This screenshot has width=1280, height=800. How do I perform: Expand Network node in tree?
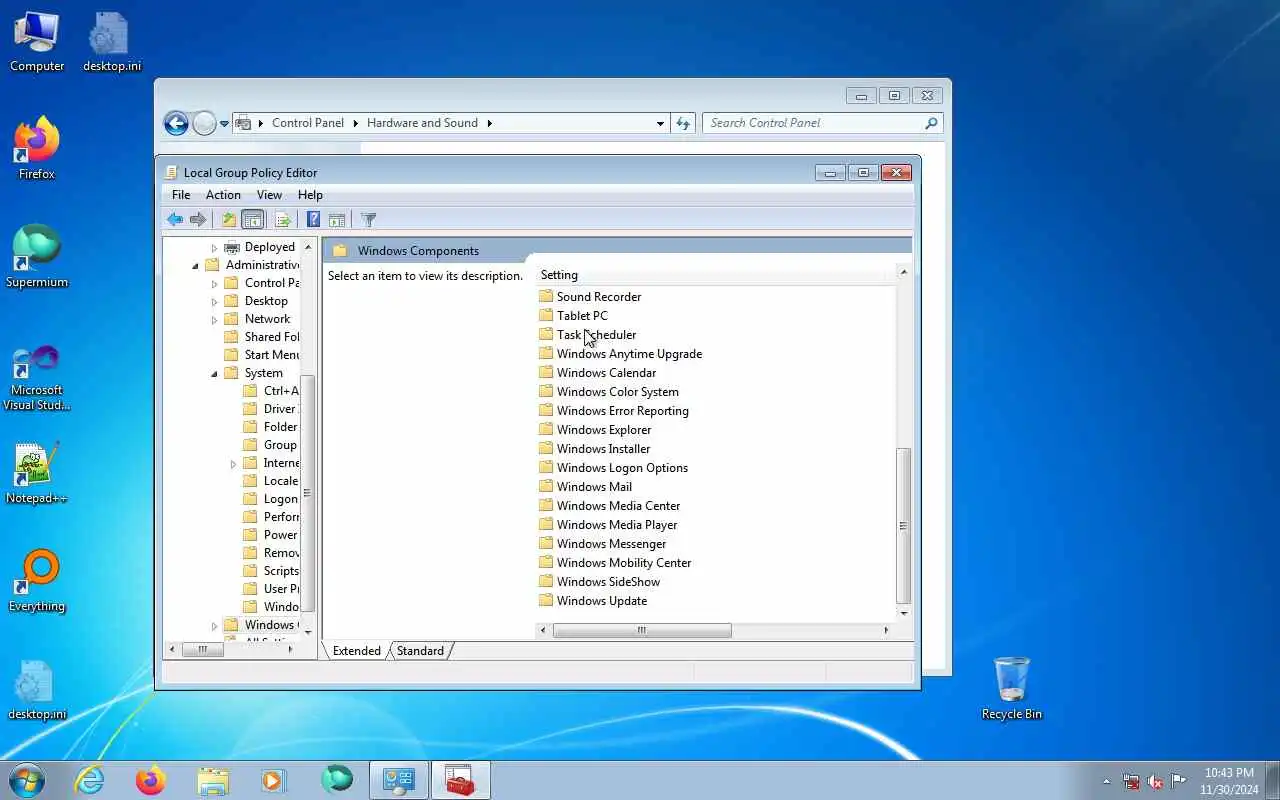tap(214, 320)
